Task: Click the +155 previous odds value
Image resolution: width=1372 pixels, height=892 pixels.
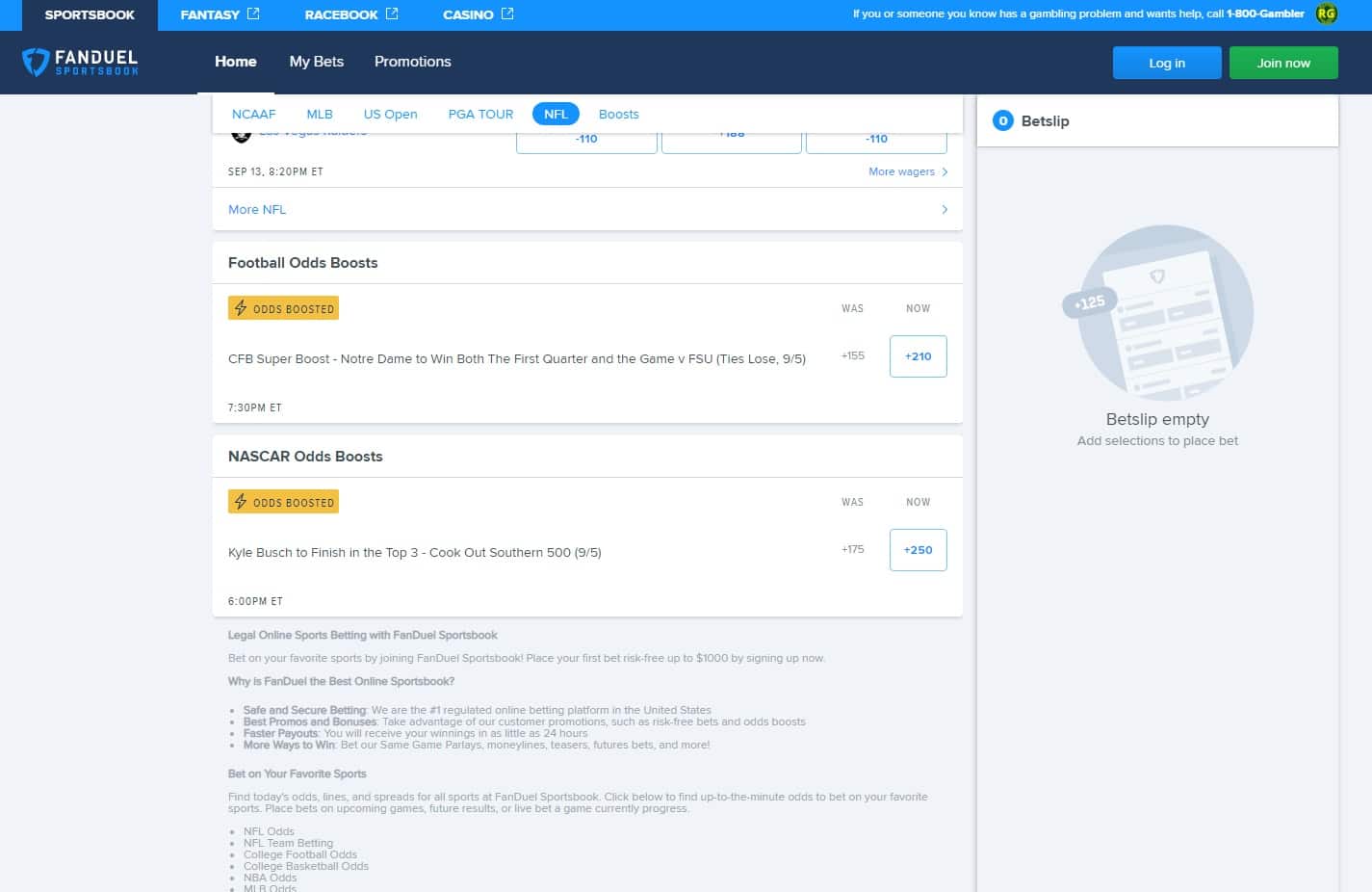Action: tap(853, 355)
